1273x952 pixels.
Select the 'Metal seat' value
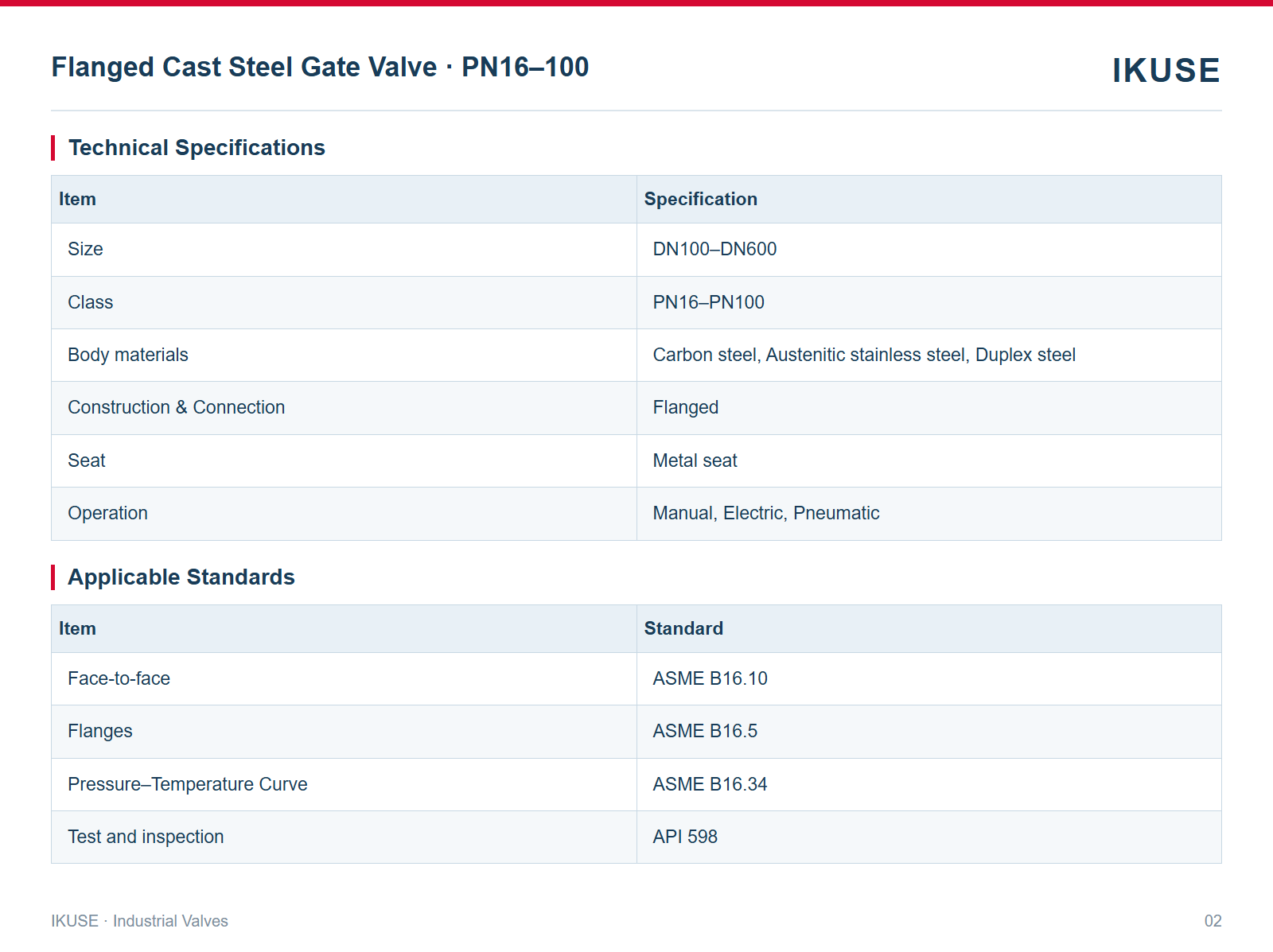pyautogui.click(x=695, y=460)
